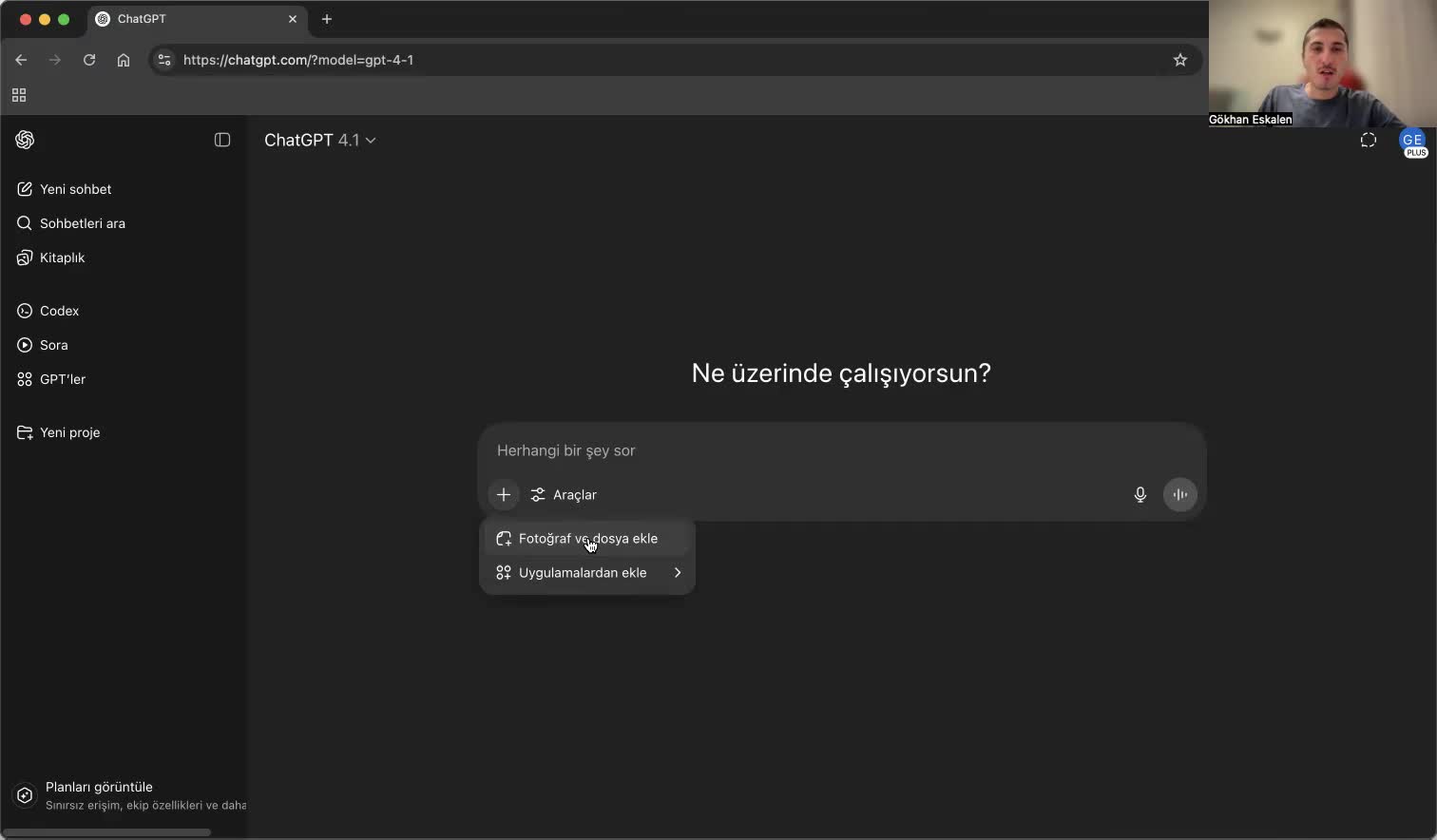This screenshot has width=1437, height=840.
Task: Open the Araçlar tools menu
Action: coord(564,494)
